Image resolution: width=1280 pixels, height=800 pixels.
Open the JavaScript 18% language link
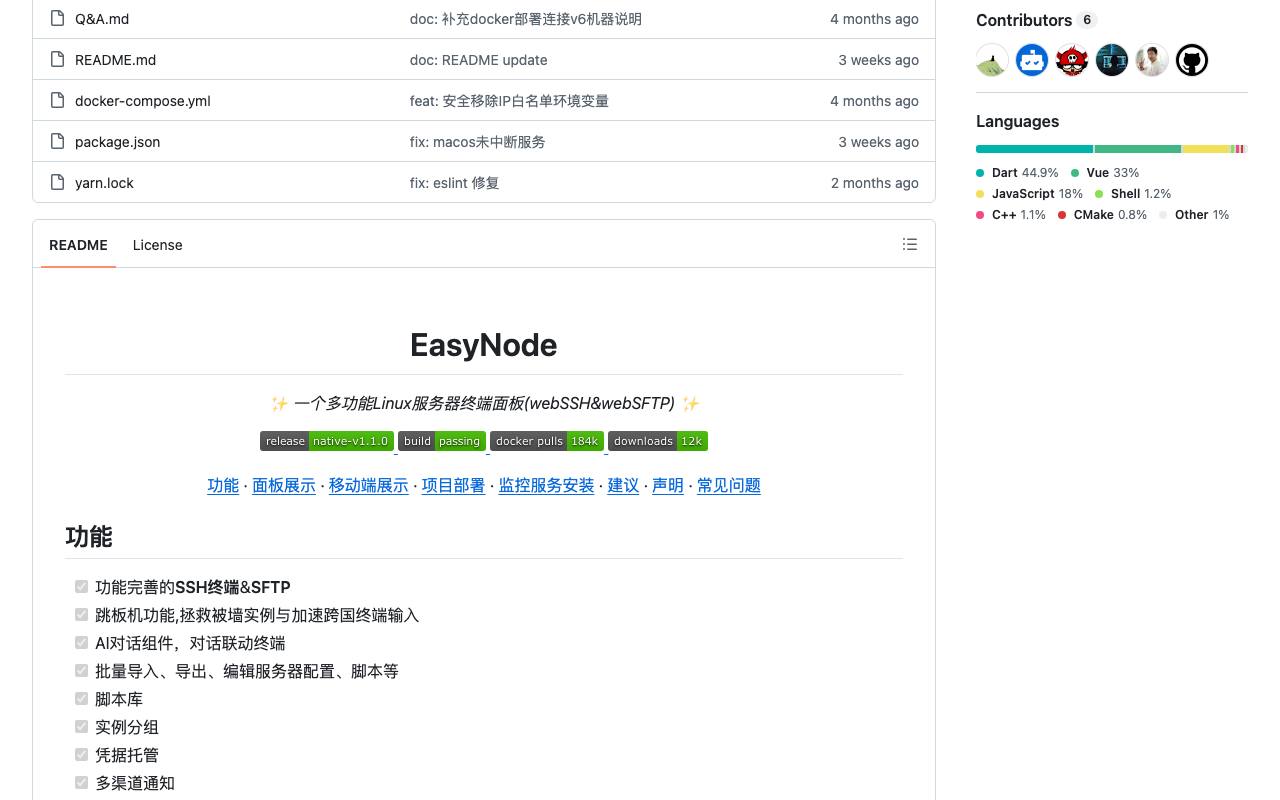1029,194
